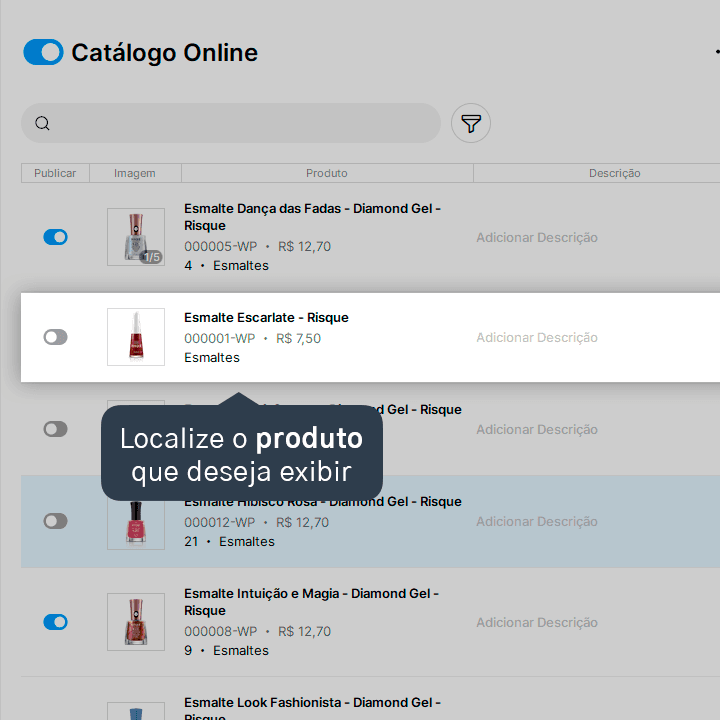
Task: Toggle publish switch above the 000012-WP row
Action: pos(56,429)
